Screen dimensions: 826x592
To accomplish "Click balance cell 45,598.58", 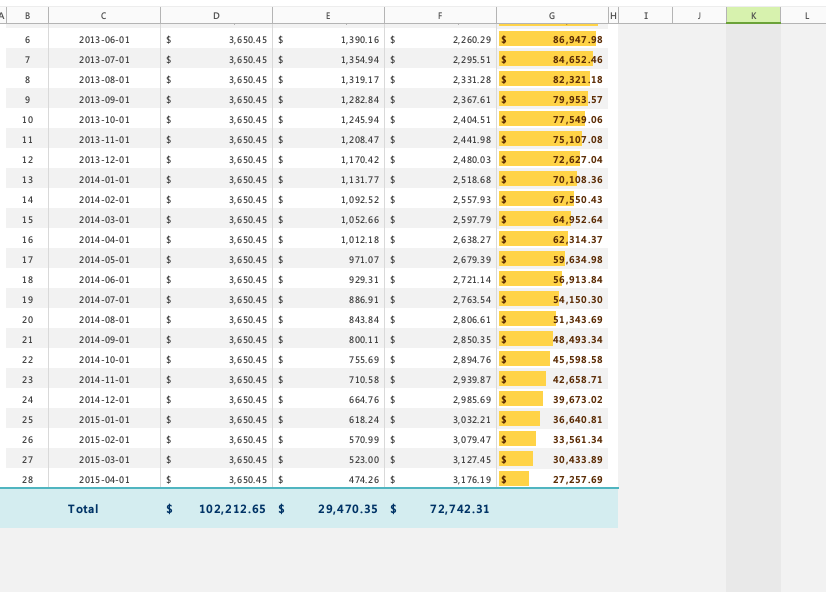I will tap(552, 360).
